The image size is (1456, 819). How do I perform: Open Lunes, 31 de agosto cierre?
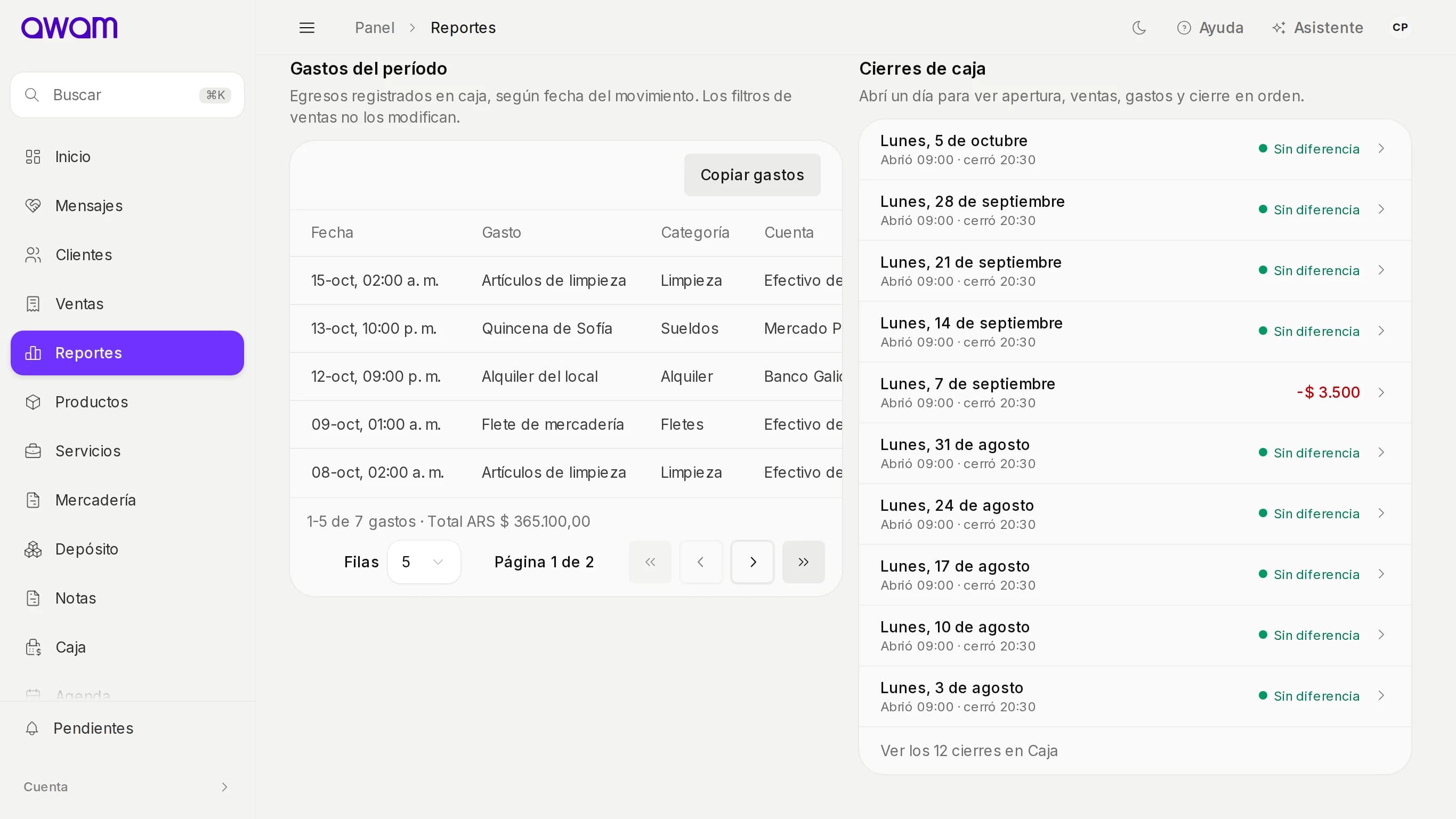(1135, 453)
